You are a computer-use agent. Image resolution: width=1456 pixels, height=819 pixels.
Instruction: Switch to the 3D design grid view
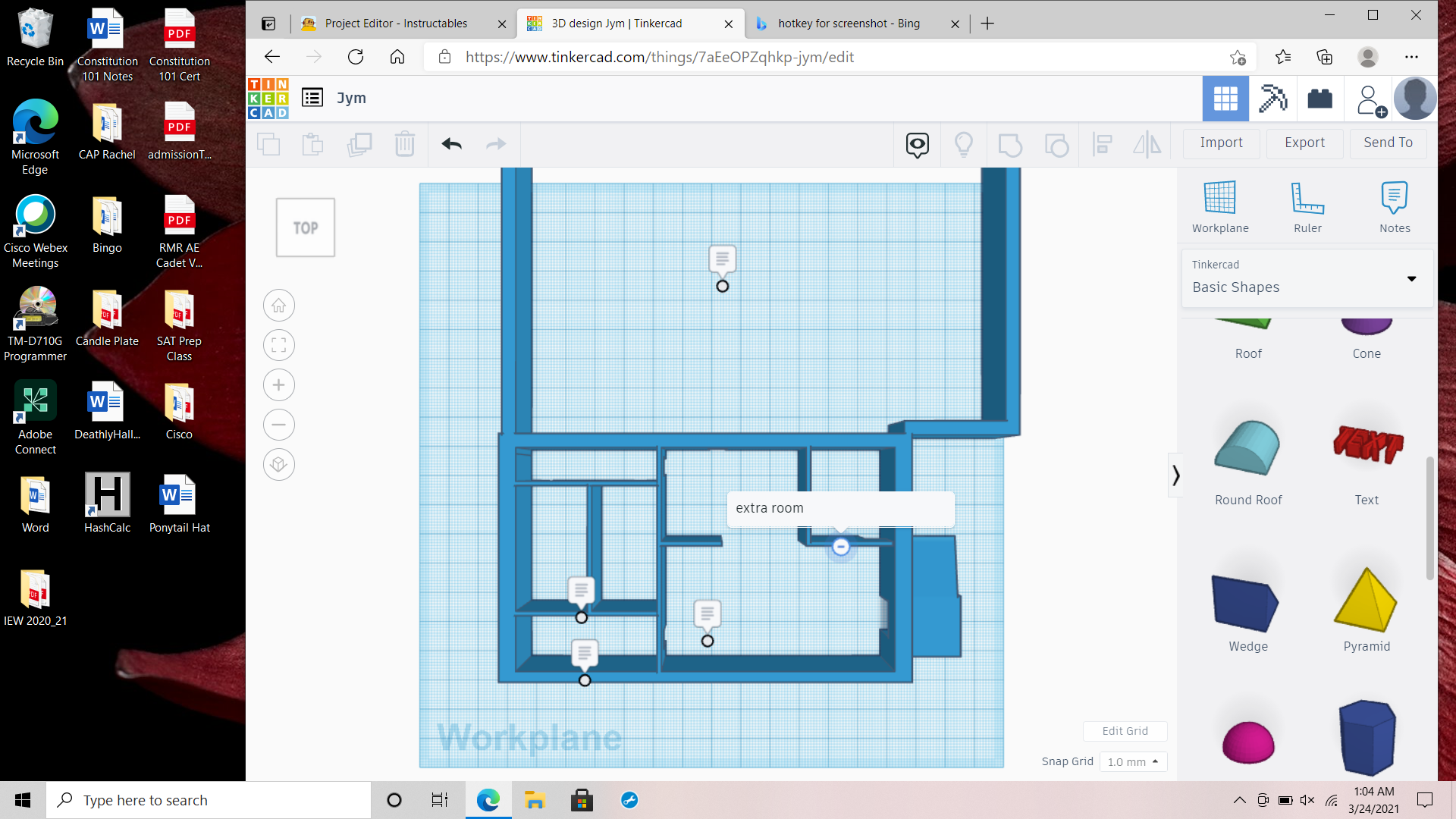(1225, 99)
